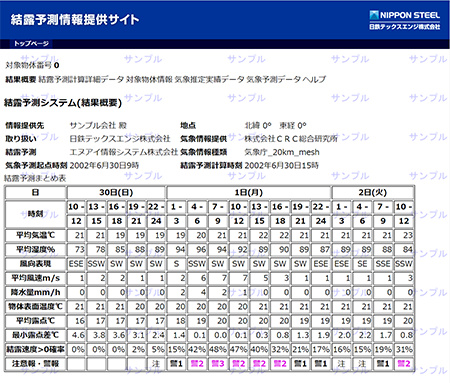Click the 降水量mm/h row header

point(35,292)
